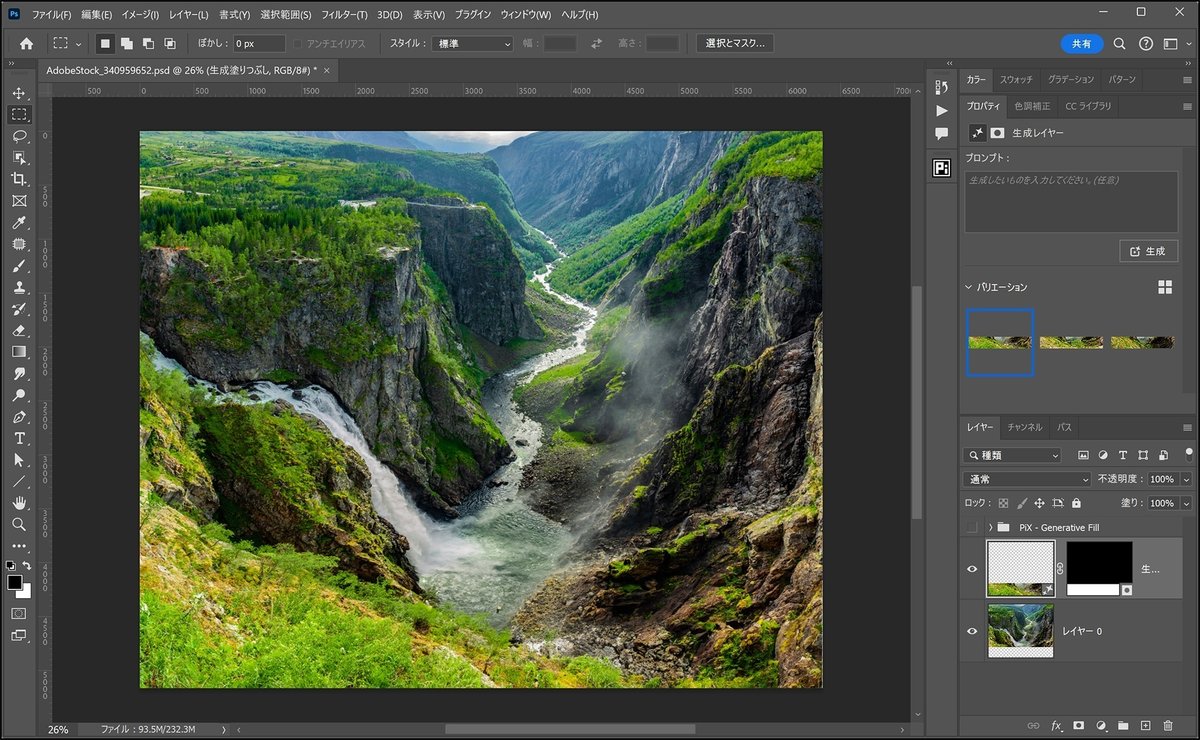The width and height of the screenshot is (1200, 740).
Task: Select the Brush tool
Action: tap(19, 266)
